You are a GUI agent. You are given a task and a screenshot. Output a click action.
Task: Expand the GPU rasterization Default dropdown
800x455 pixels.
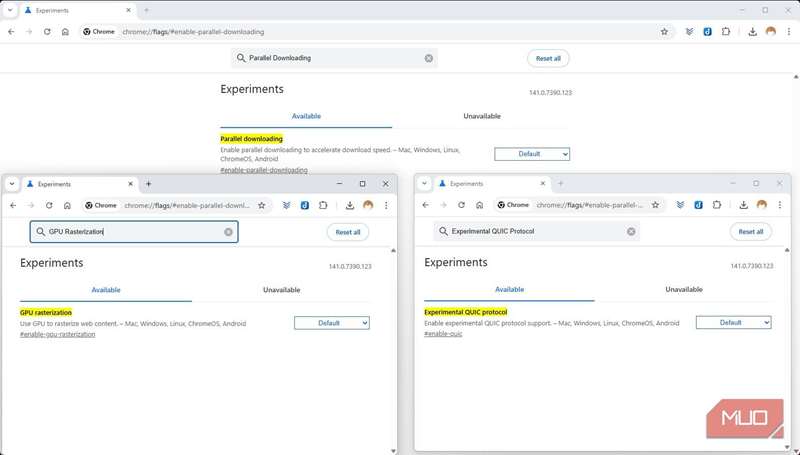(x=331, y=323)
